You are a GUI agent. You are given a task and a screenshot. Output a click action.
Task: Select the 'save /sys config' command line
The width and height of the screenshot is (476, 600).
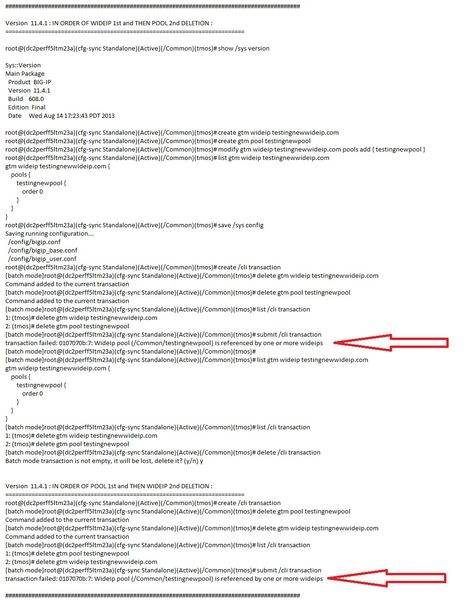(134, 225)
